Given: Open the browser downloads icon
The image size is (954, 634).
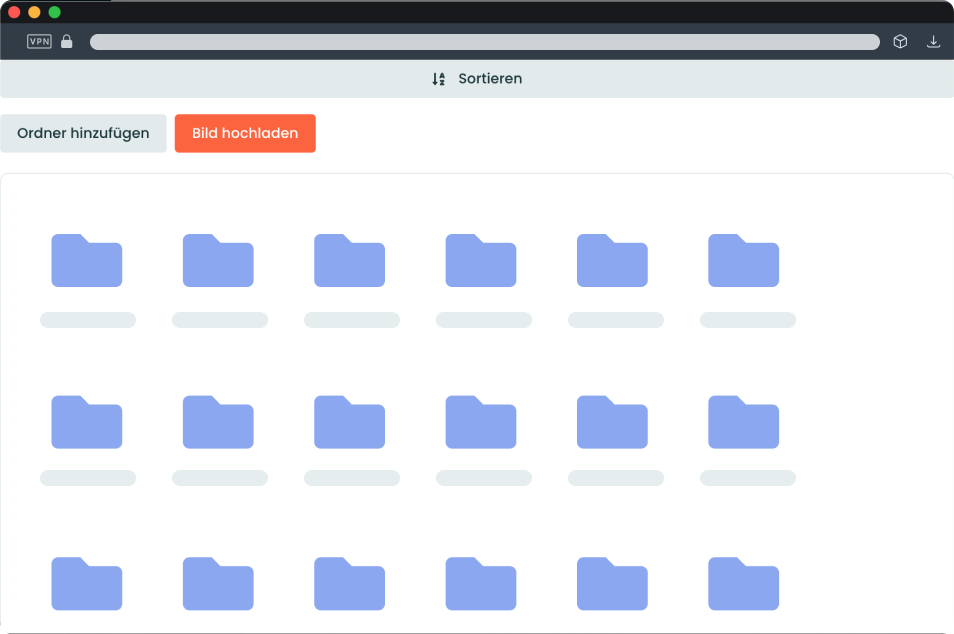Looking at the screenshot, I should 933,41.
